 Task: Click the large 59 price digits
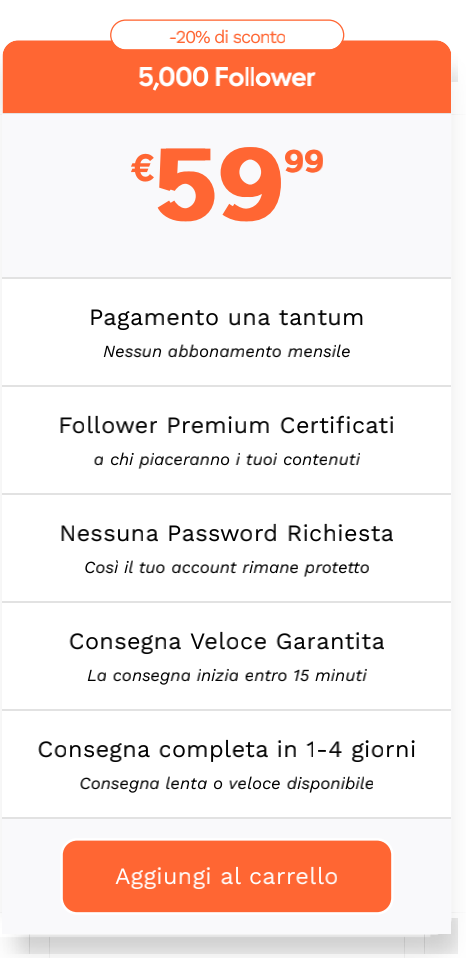pyautogui.click(x=220, y=185)
